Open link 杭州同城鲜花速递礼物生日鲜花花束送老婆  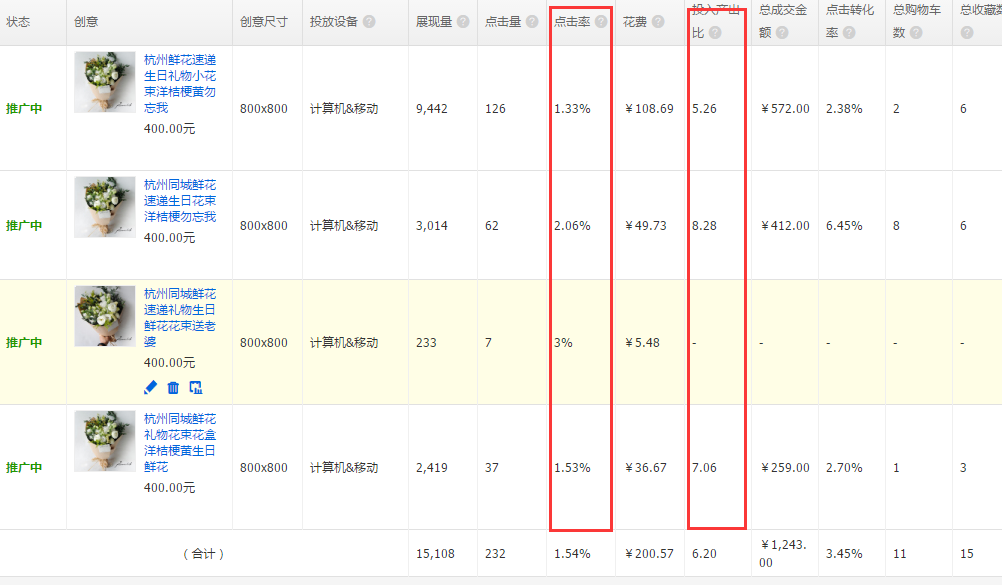pyautogui.click(x=180, y=318)
